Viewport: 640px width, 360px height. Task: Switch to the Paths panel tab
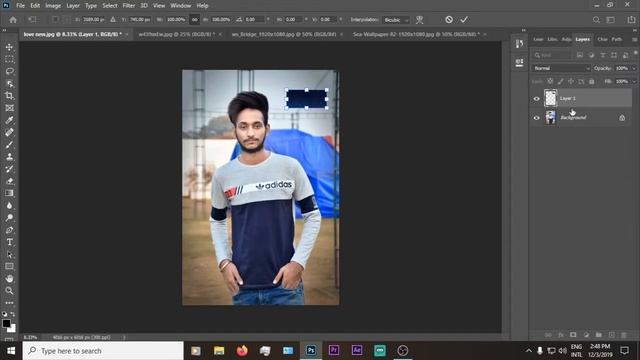pos(617,39)
